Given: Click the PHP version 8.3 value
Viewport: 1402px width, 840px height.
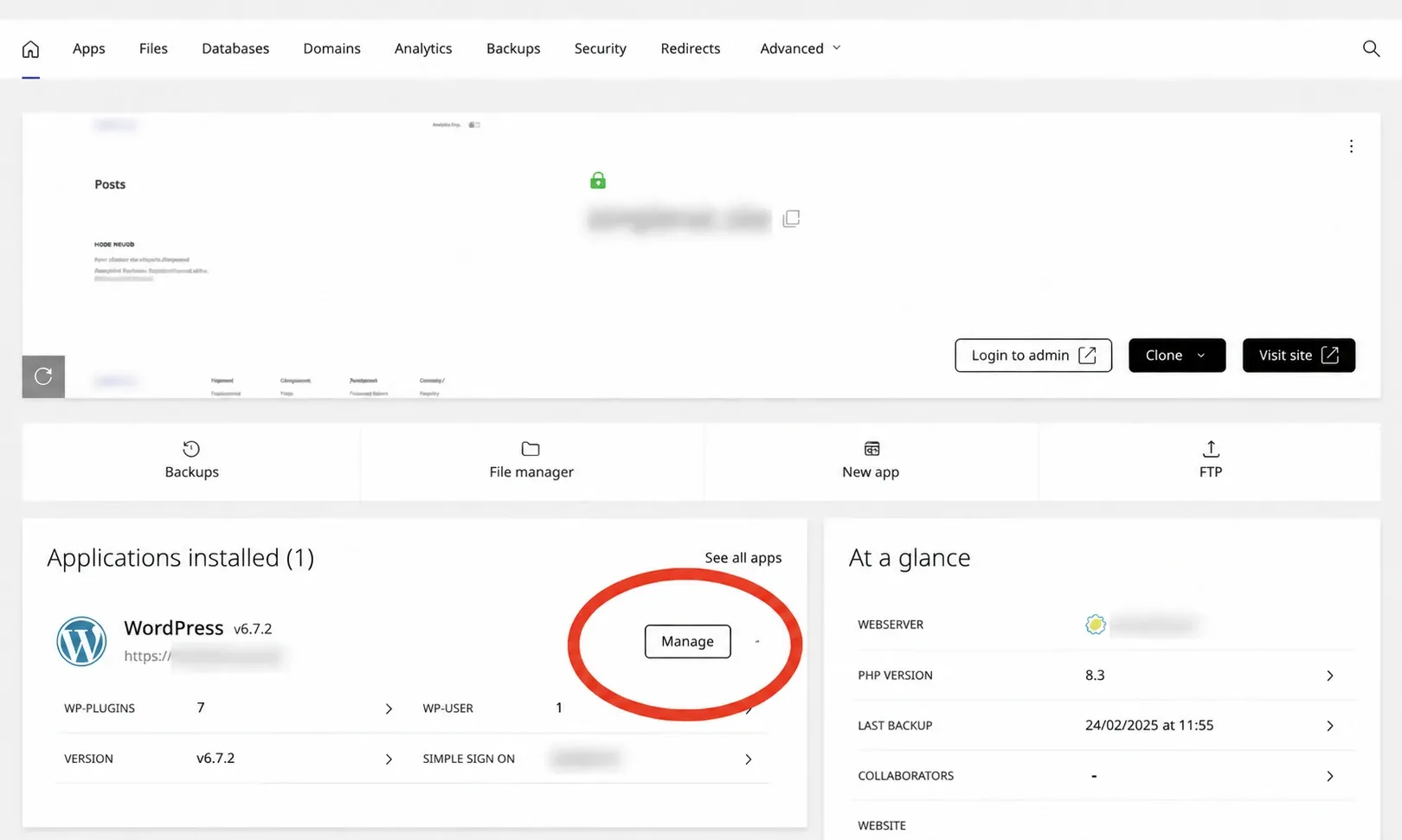Looking at the screenshot, I should (x=1095, y=675).
